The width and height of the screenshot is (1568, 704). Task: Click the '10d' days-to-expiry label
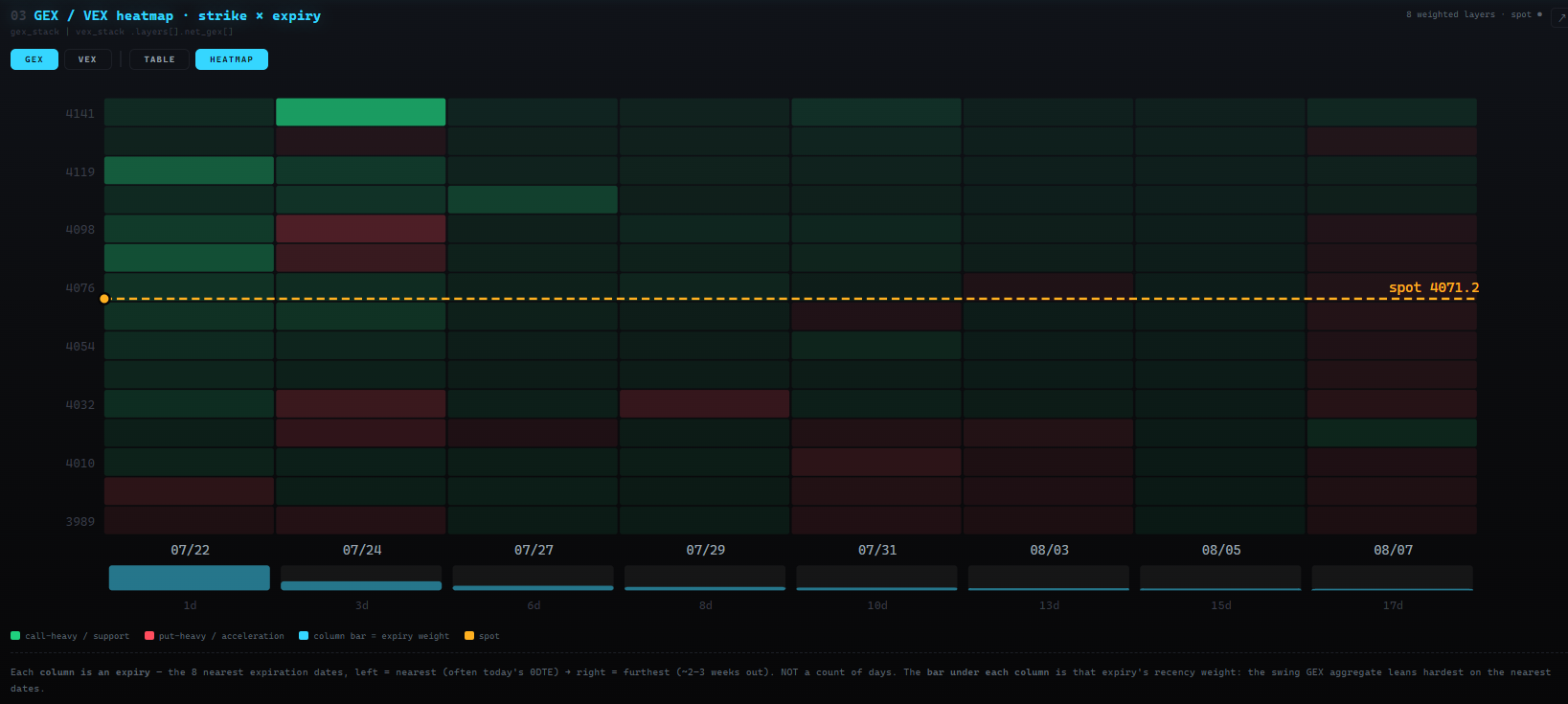[x=877, y=605]
